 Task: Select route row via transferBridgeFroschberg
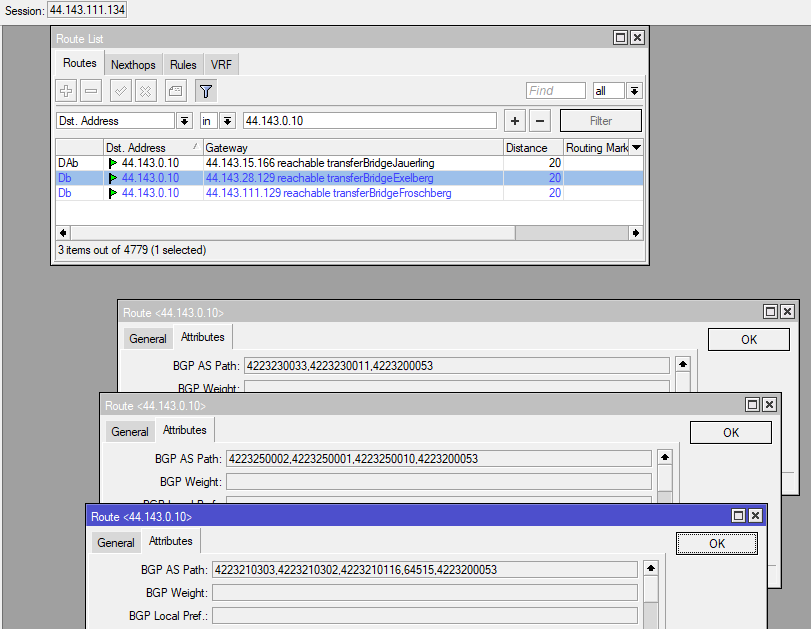350,193
